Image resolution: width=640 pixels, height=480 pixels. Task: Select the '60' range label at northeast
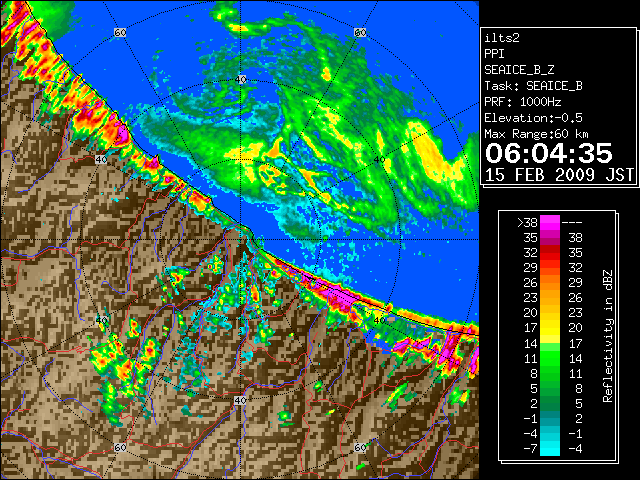[360, 32]
